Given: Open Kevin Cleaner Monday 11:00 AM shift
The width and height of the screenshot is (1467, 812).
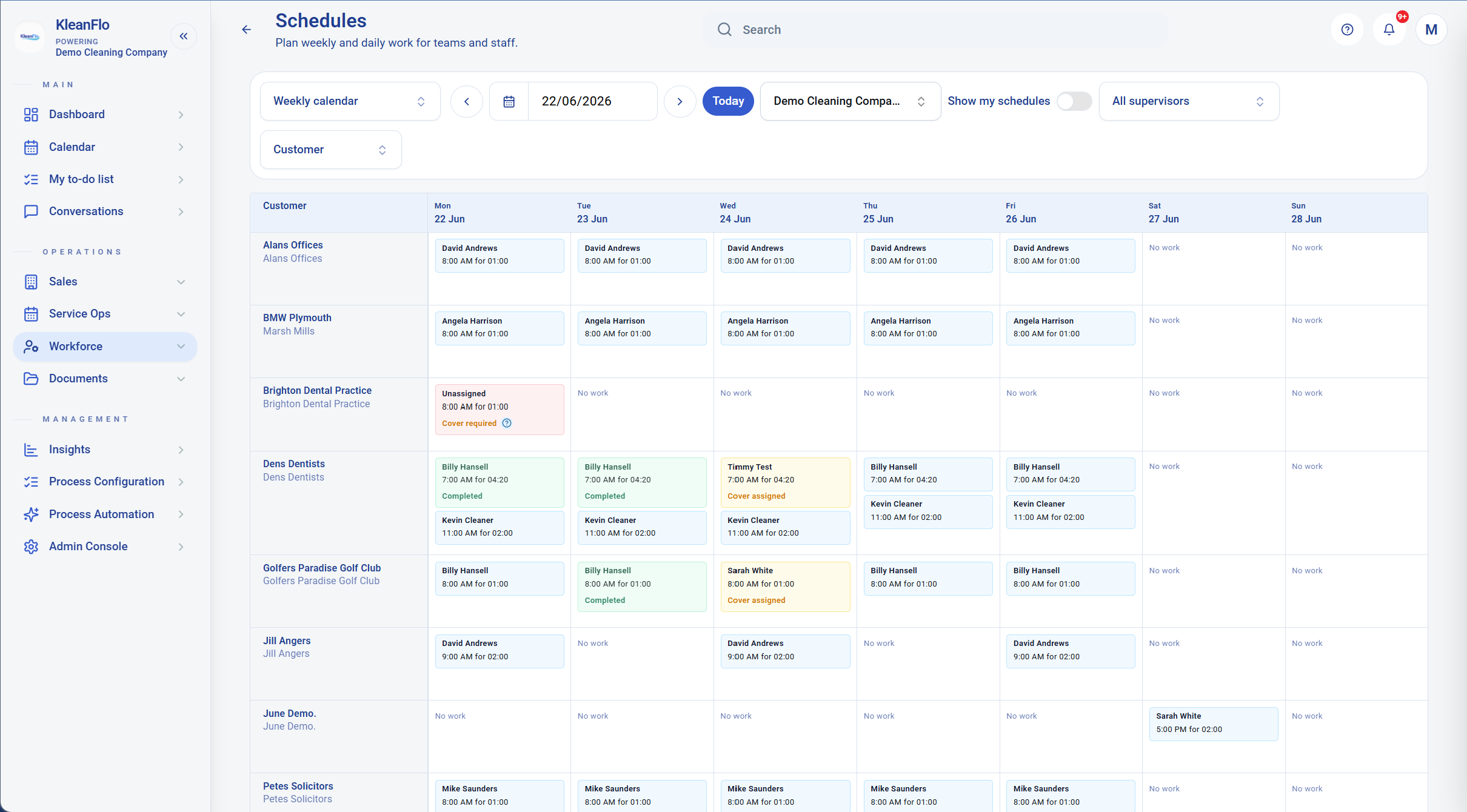Looking at the screenshot, I should point(500,528).
